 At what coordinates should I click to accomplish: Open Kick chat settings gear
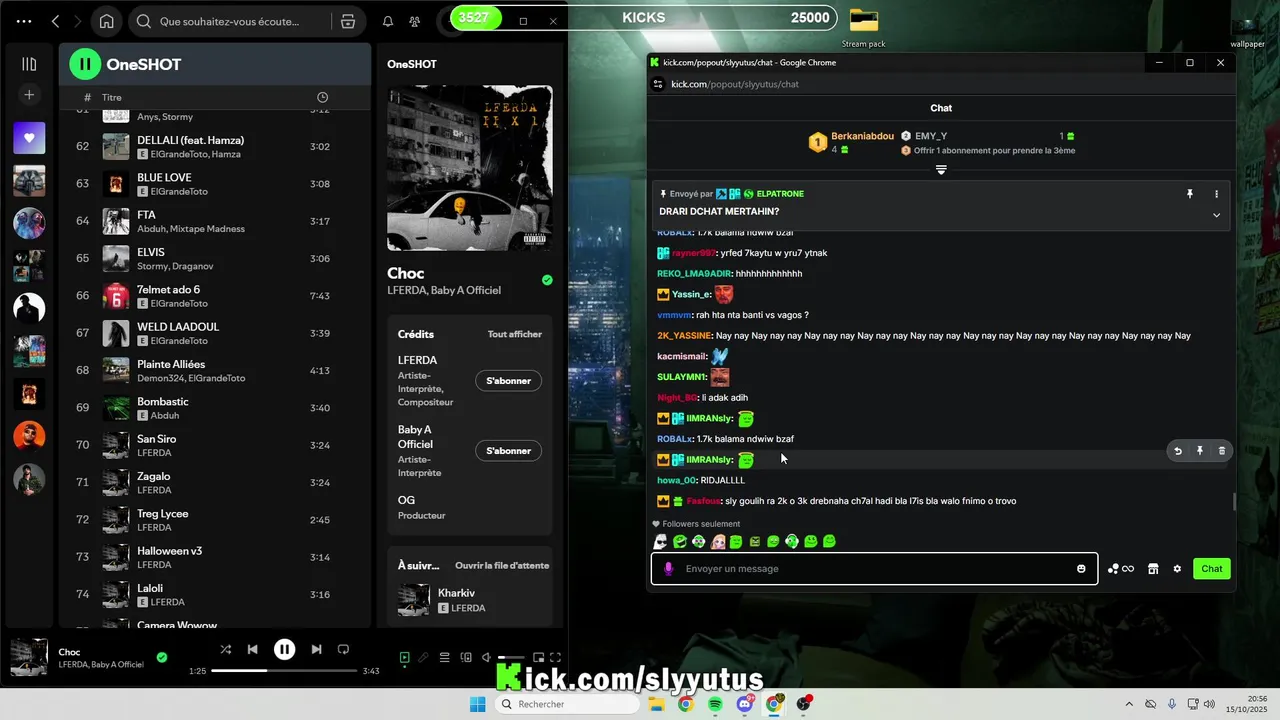[x=1177, y=569]
